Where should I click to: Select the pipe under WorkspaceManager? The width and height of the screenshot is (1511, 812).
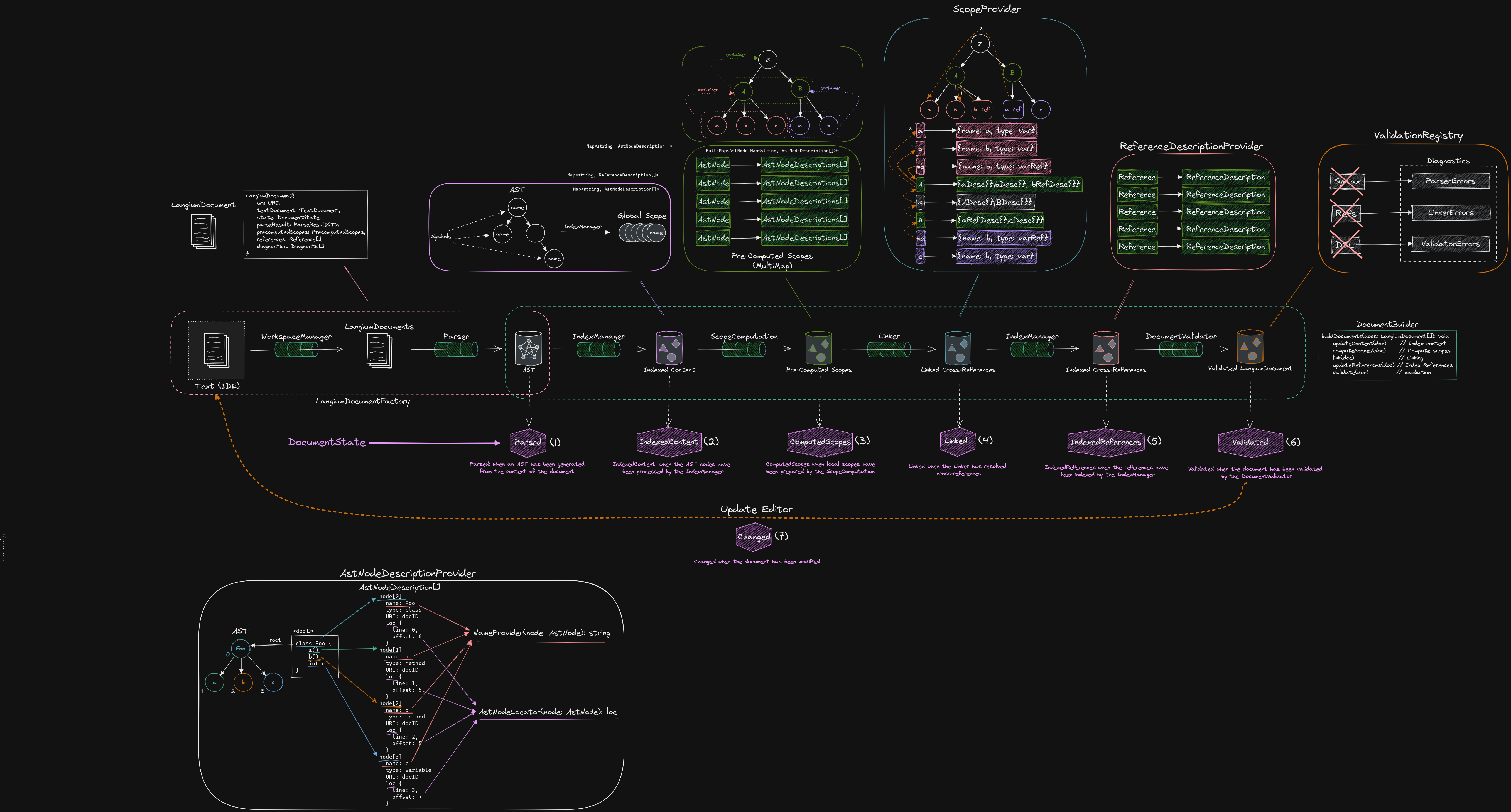tap(296, 350)
